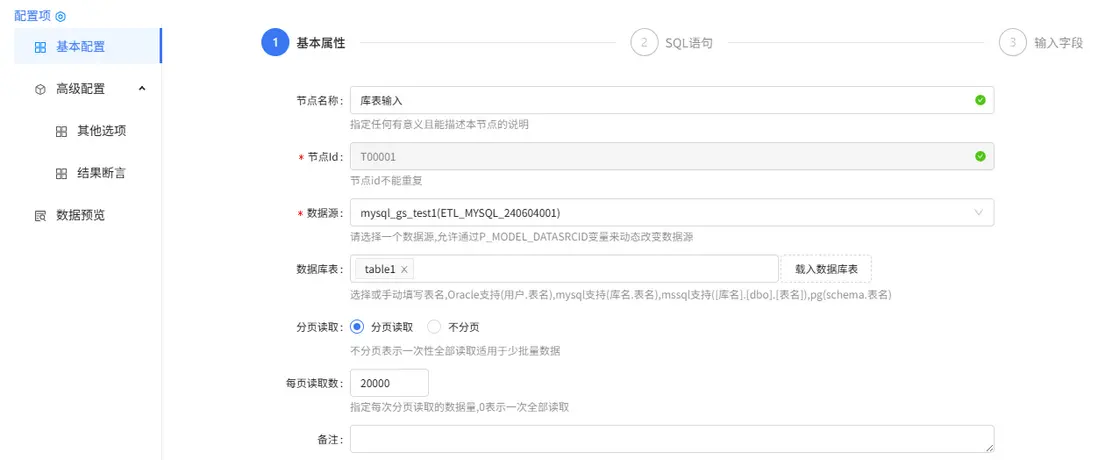Image resolution: width=1098 pixels, height=460 pixels.
Task: Collapse the 高级配置 menu with its chevron
Action: click(x=142, y=88)
